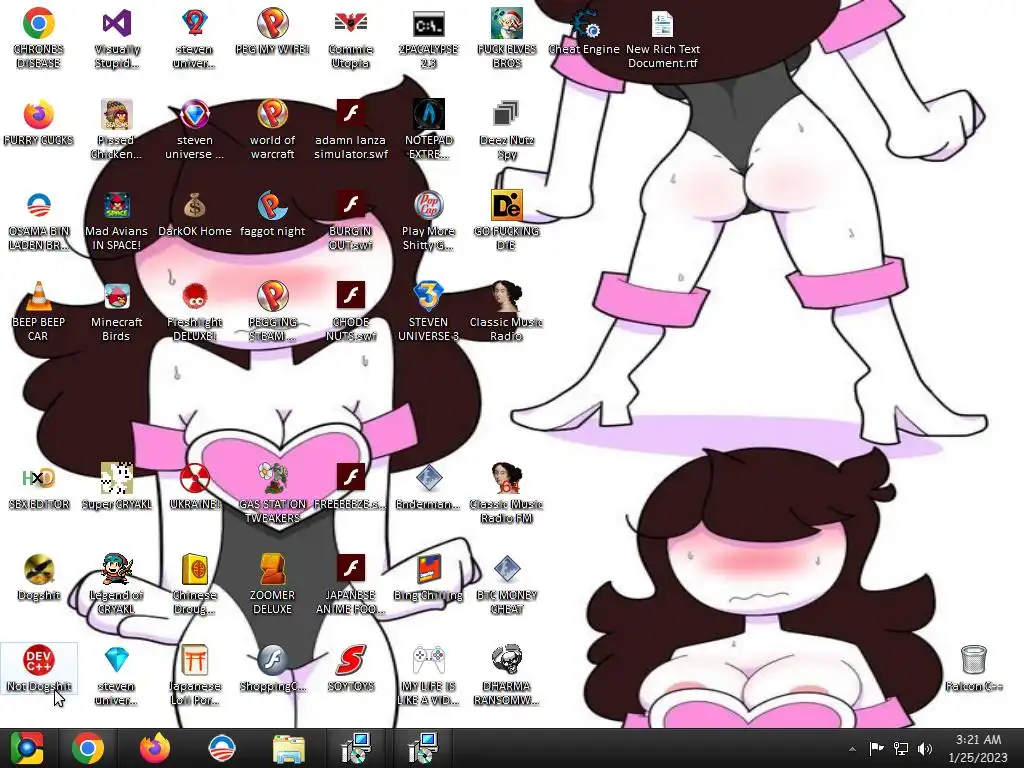The height and width of the screenshot is (768, 1024).
Task: Select the Bing Chilling icon
Action: point(428,577)
